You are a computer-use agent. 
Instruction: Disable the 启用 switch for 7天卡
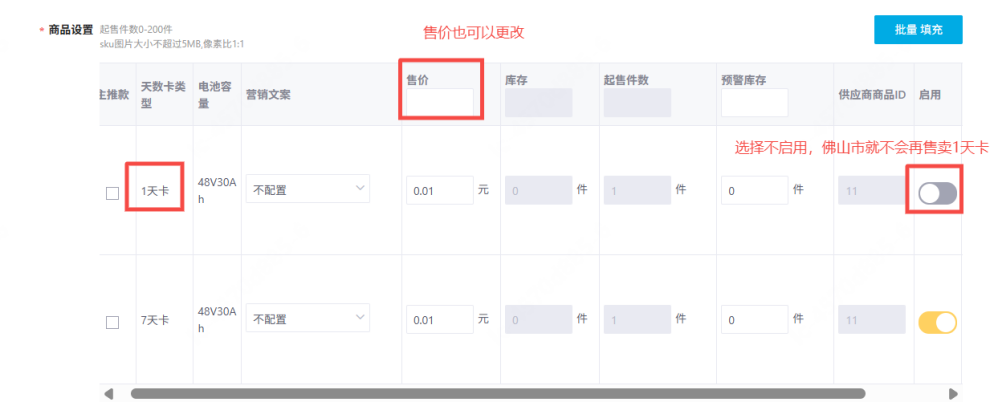pos(937,322)
